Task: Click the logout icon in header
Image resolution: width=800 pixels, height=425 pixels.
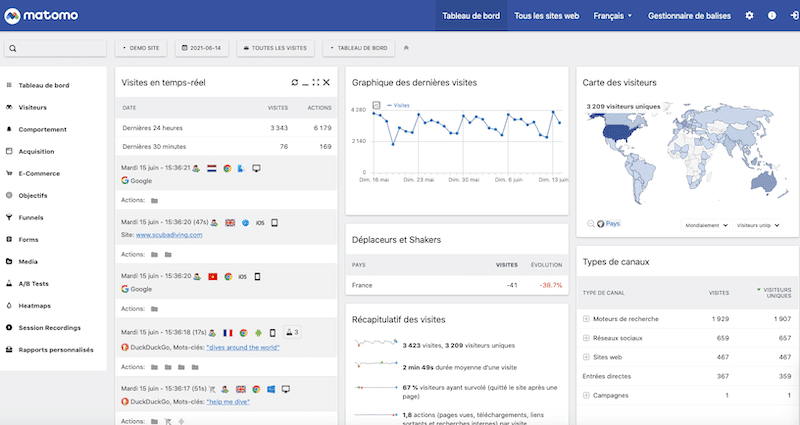Action: pos(790,16)
